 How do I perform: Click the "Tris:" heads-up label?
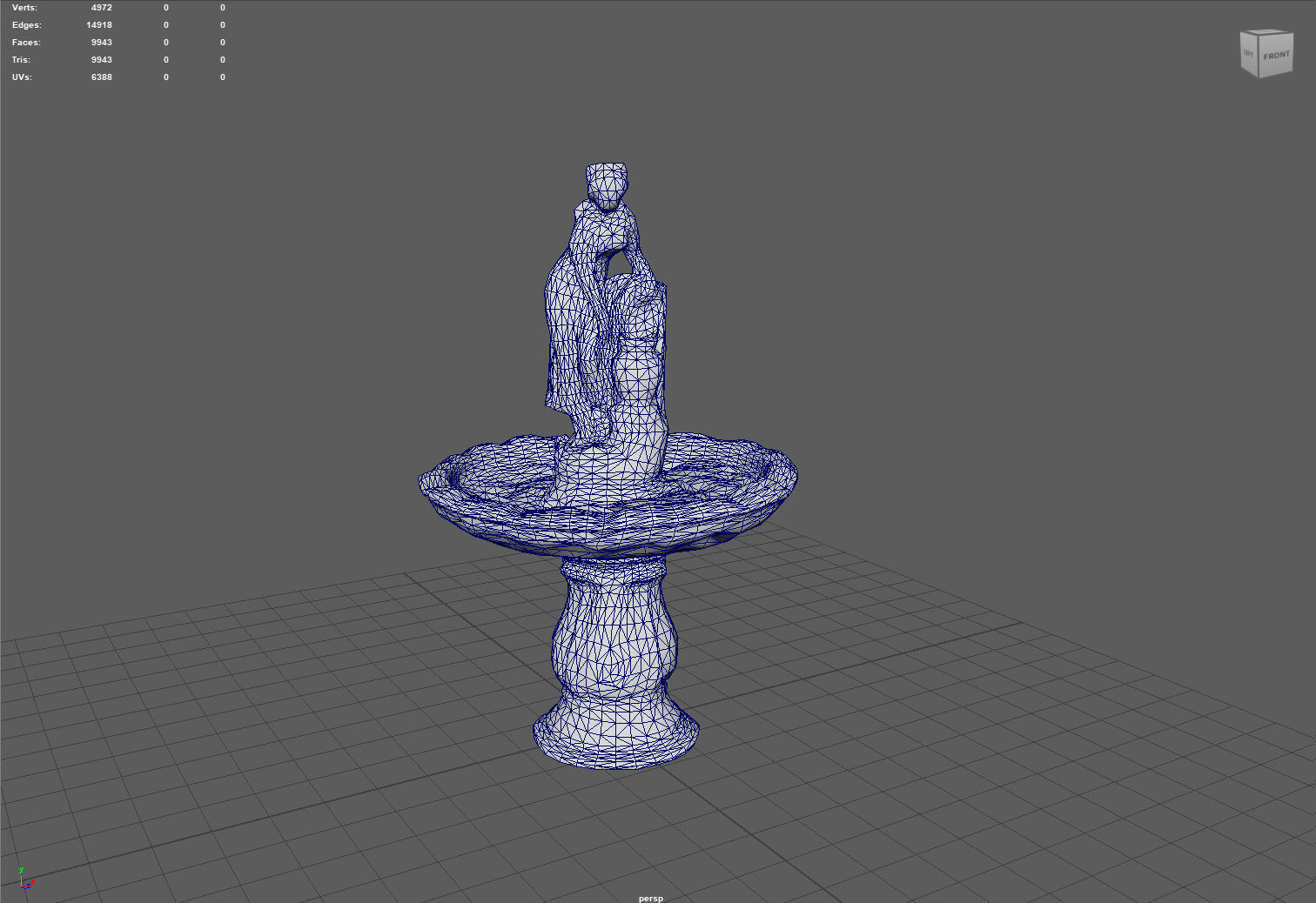21,60
